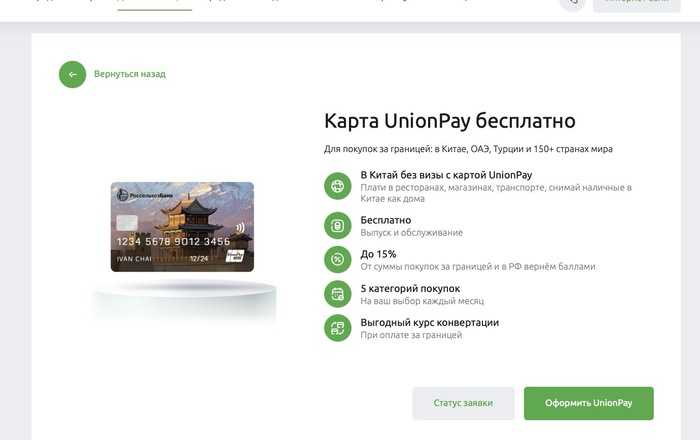Click the 'Бесплатно' free issuance icon
This screenshot has height=440, width=700.
click(x=338, y=225)
